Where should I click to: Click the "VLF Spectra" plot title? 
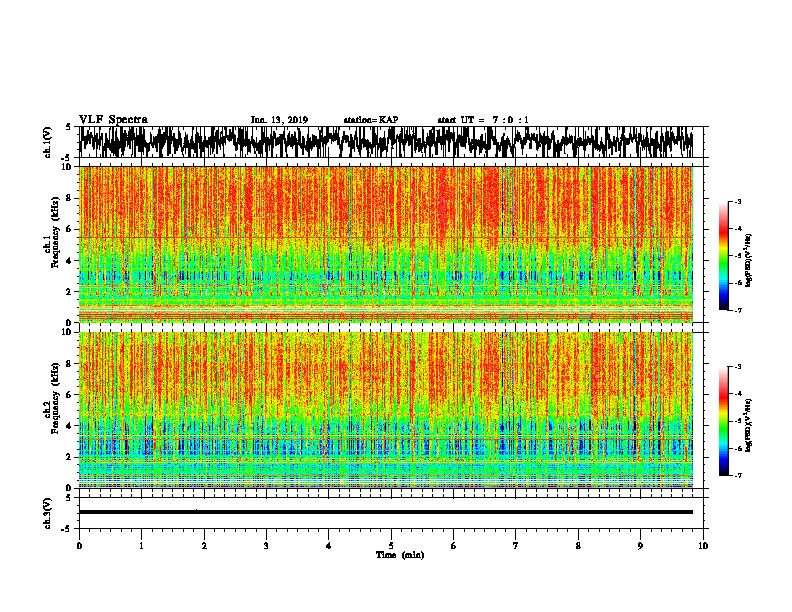pyautogui.click(x=113, y=120)
